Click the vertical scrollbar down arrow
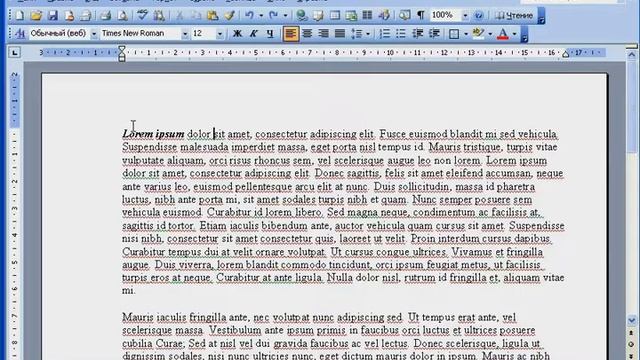Viewport: 640px width, 360px height. [x=632, y=320]
